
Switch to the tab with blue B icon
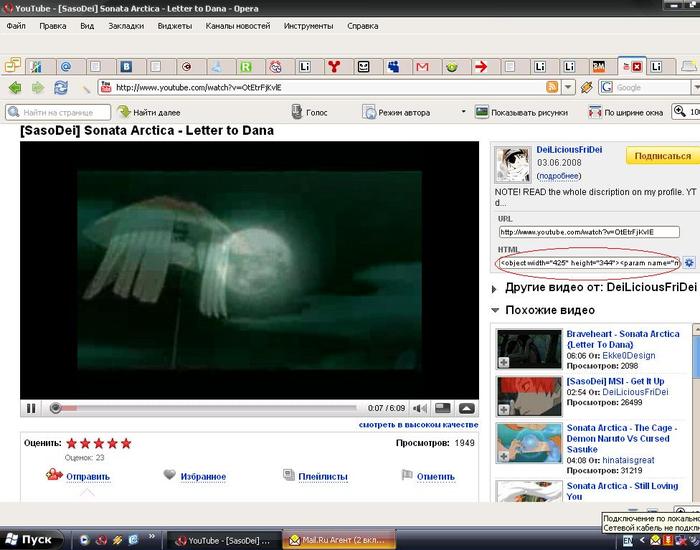(x=126, y=67)
